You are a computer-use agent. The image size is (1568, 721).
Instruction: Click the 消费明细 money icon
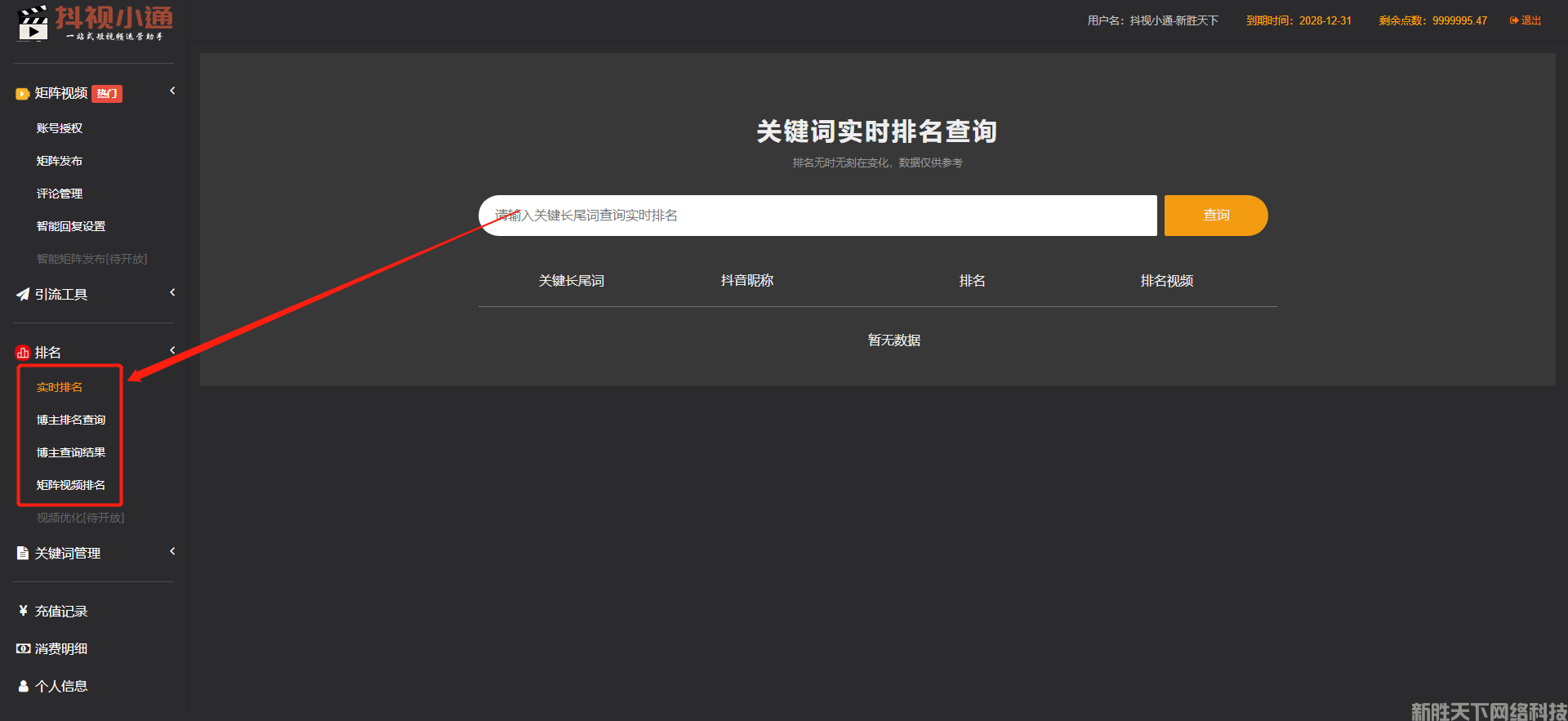[x=23, y=648]
